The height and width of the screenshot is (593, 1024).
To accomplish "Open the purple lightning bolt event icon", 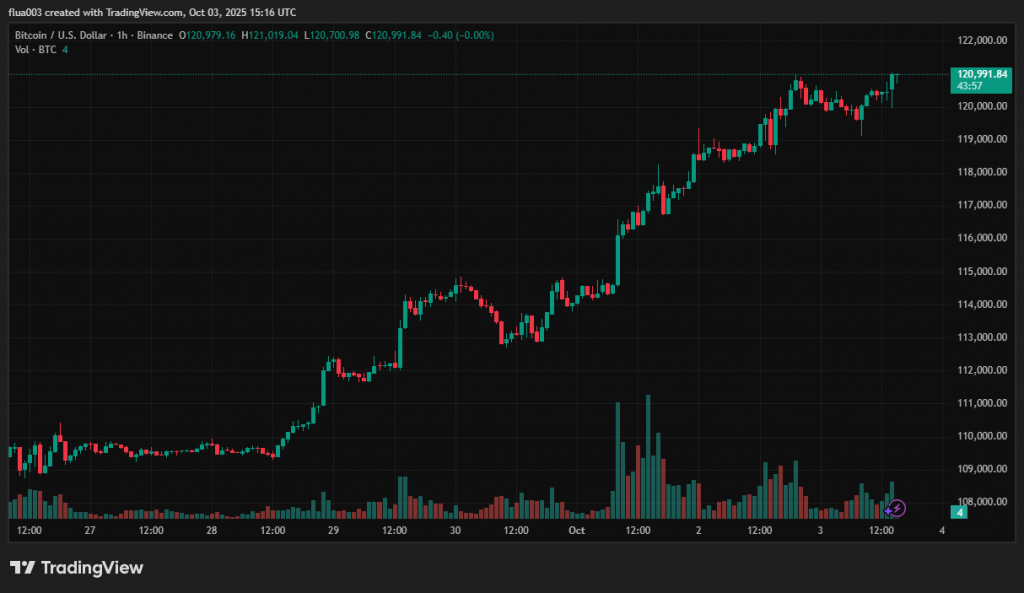I will pyautogui.click(x=898, y=508).
